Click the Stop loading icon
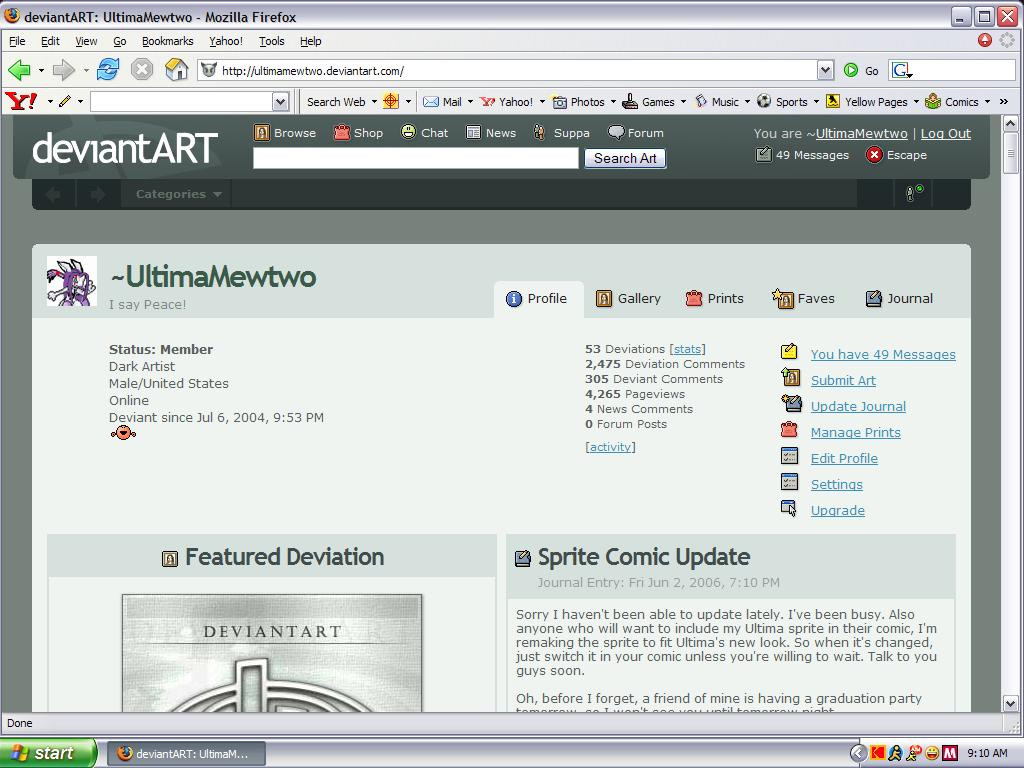1024x768 pixels. click(142, 69)
